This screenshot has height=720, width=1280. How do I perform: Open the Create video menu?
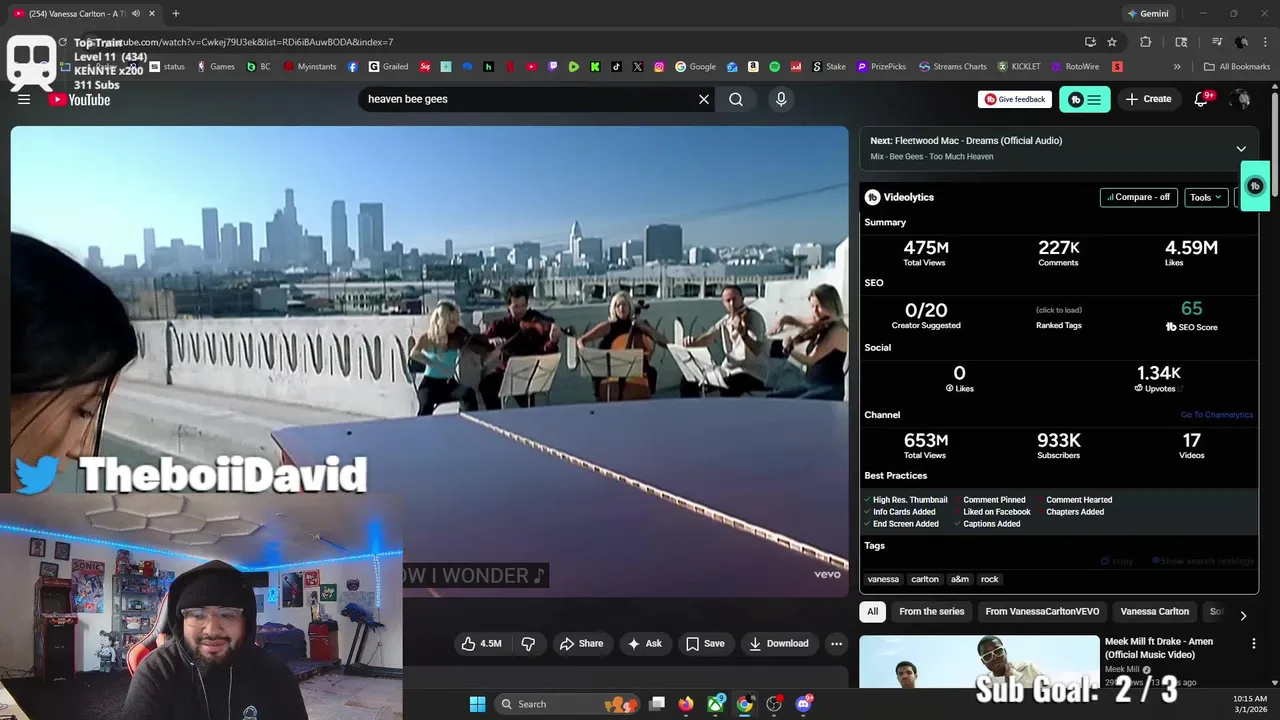[1148, 99]
